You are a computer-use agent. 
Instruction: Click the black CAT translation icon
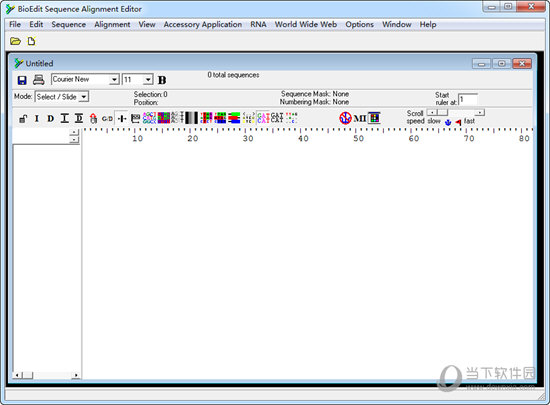point(277,118)
